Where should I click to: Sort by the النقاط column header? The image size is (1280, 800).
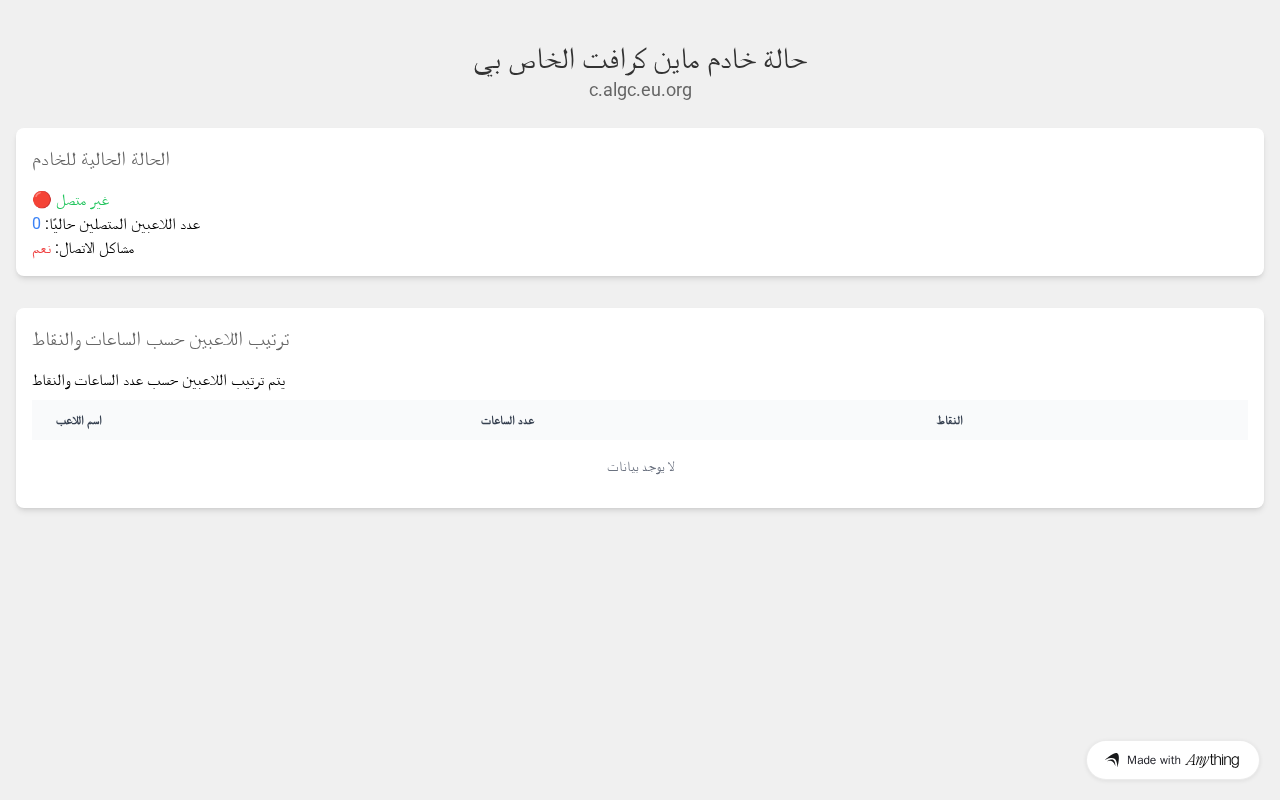click(949, 421)
